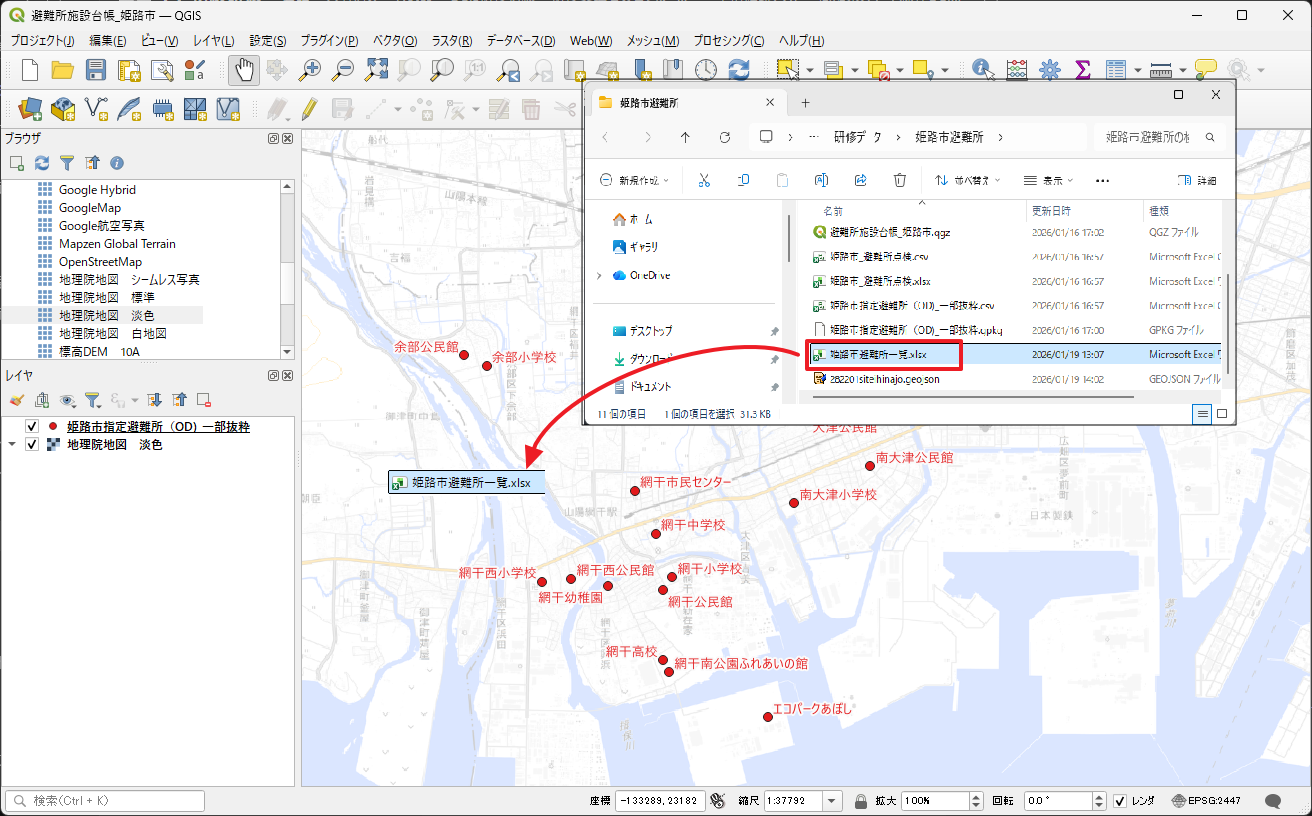1312x816 pixels.
Task: Open the 縮尺 scale dropdown
Action: click(832, 801)
